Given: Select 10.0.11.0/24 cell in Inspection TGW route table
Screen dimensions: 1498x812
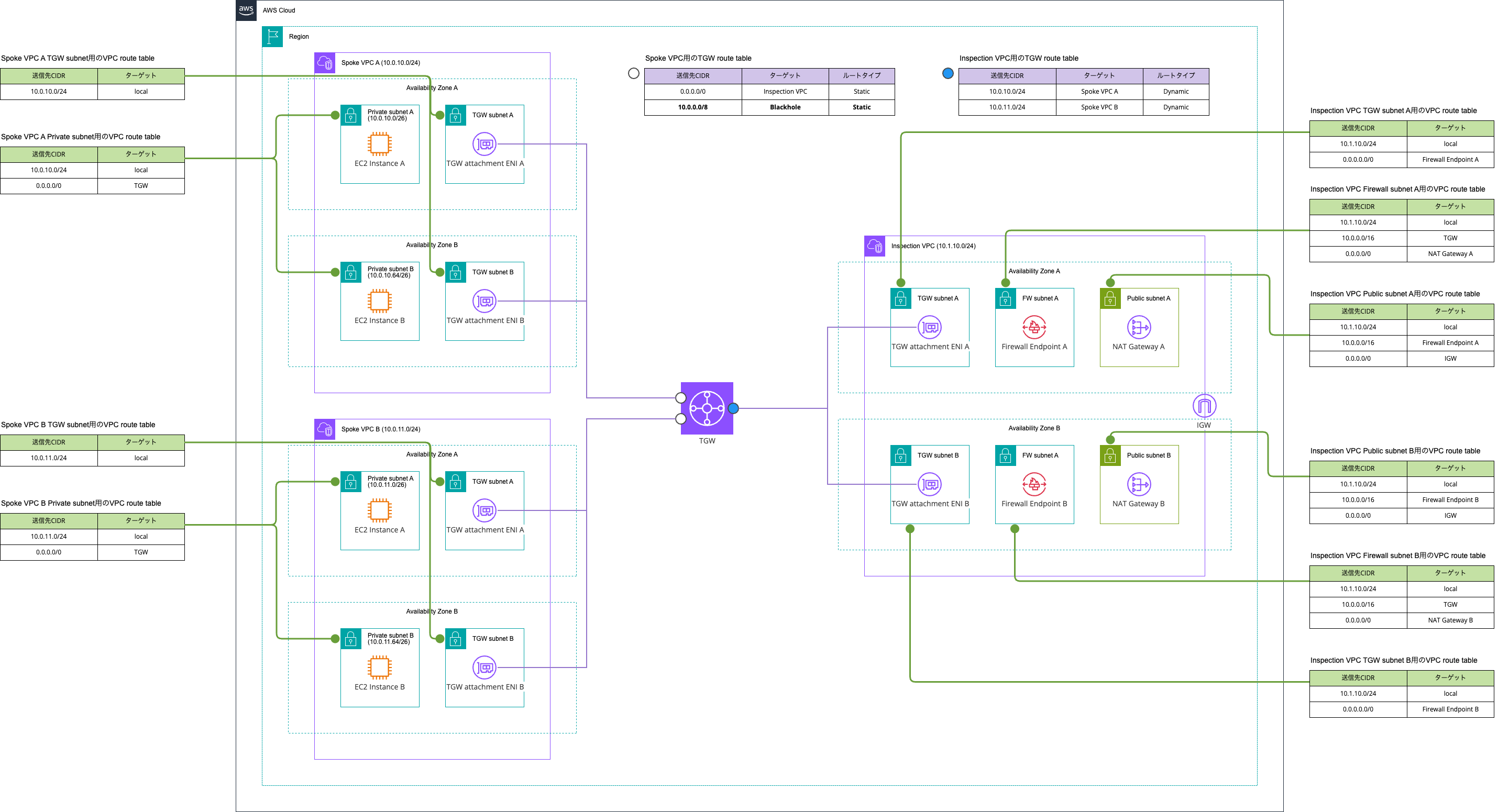Looking at the screenshot, I should pyautogui.click(x=1007, y=107).
